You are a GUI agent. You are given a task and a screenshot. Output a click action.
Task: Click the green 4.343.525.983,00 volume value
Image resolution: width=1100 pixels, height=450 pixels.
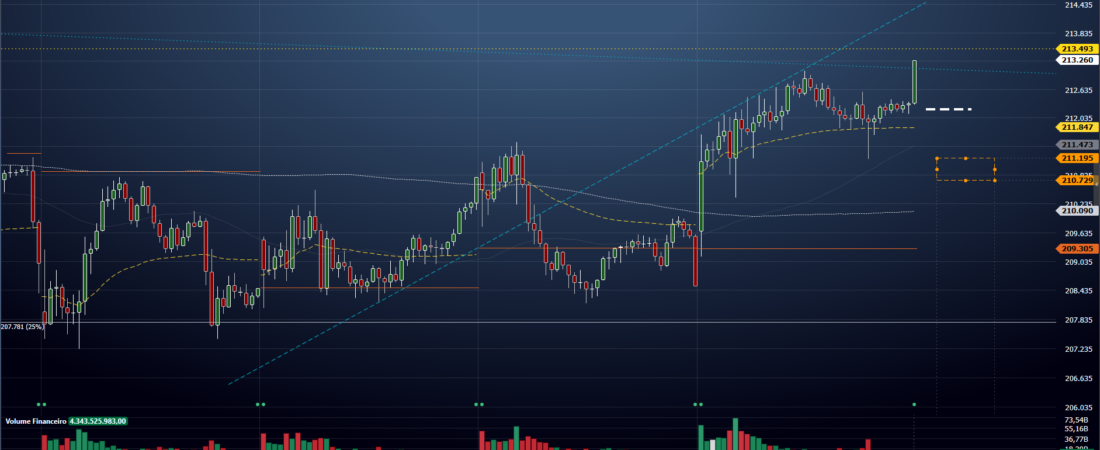click(98, 421)
